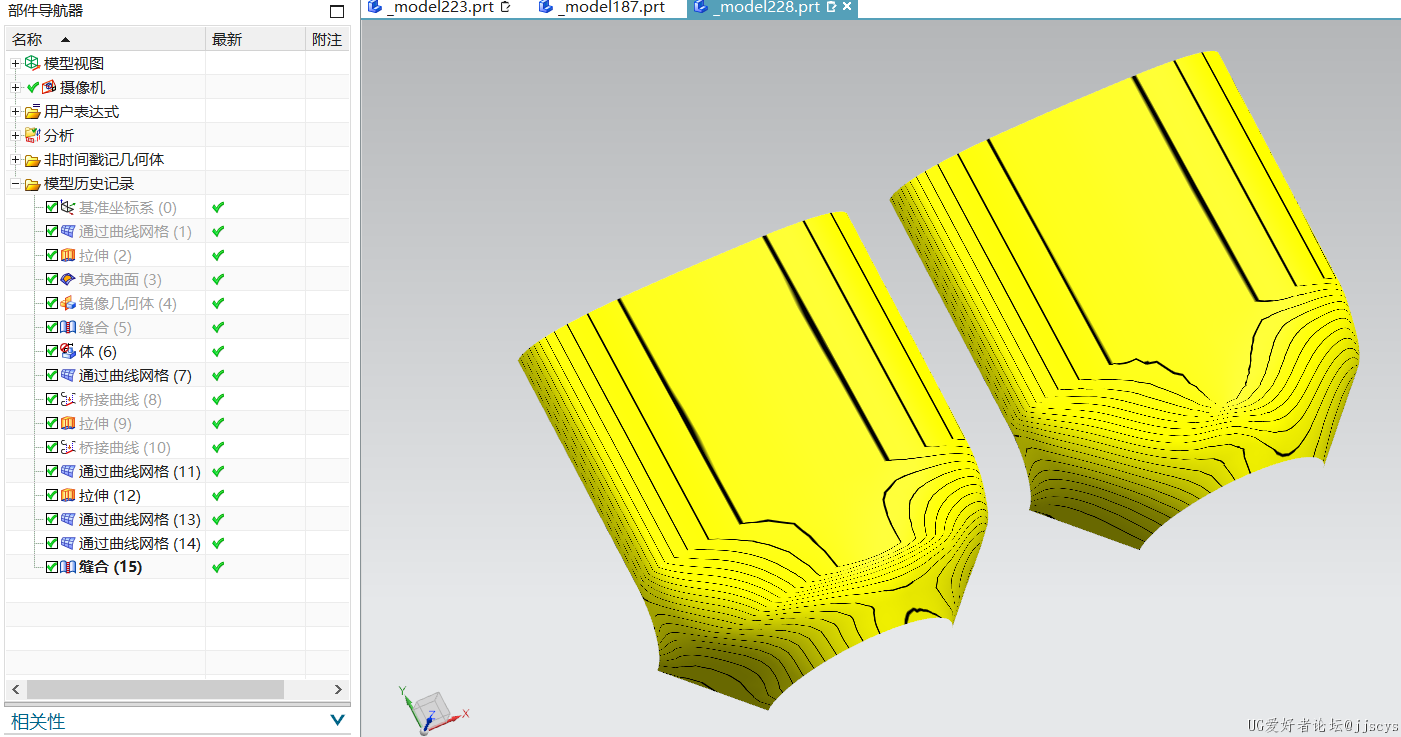
Task: Click the 镜像几何体 (4) feature icon
Action: (x=67, y=303)
